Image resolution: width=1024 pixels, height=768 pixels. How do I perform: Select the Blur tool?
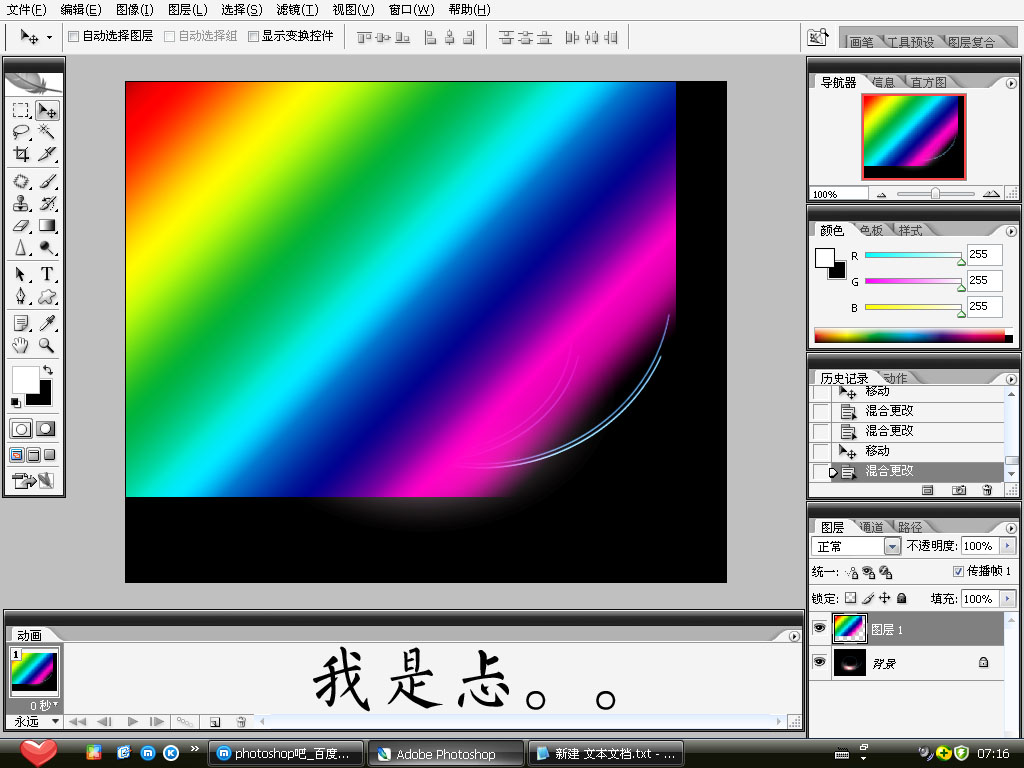21,248
